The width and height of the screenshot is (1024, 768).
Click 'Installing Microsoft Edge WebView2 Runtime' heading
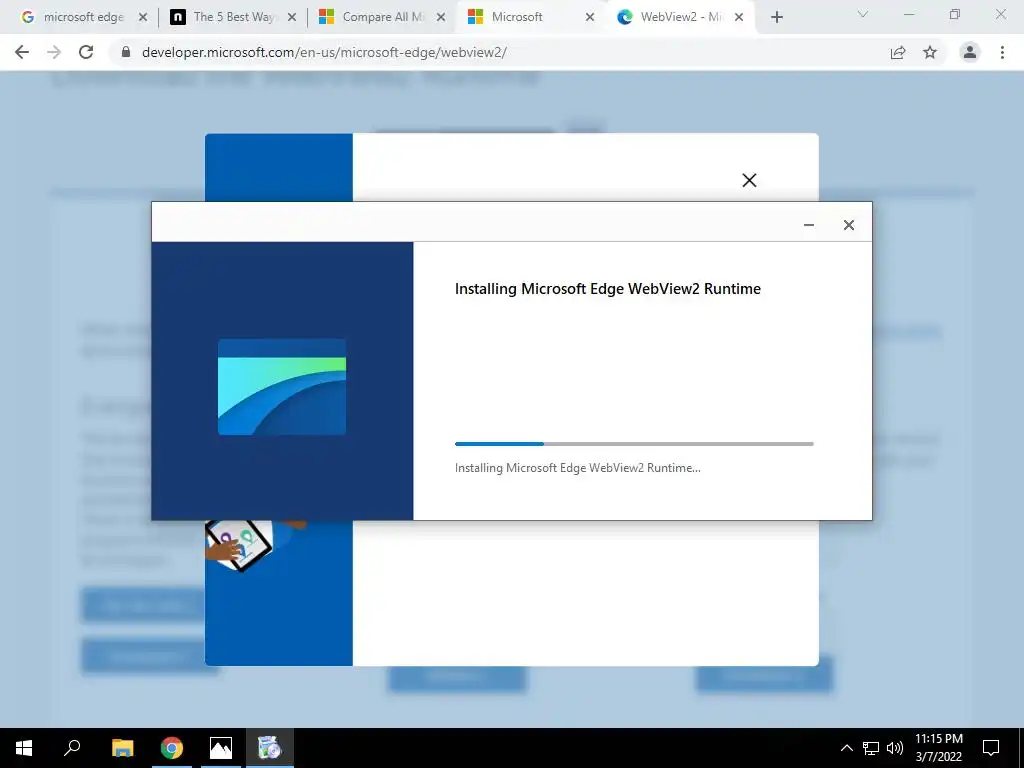click(607, 289)
